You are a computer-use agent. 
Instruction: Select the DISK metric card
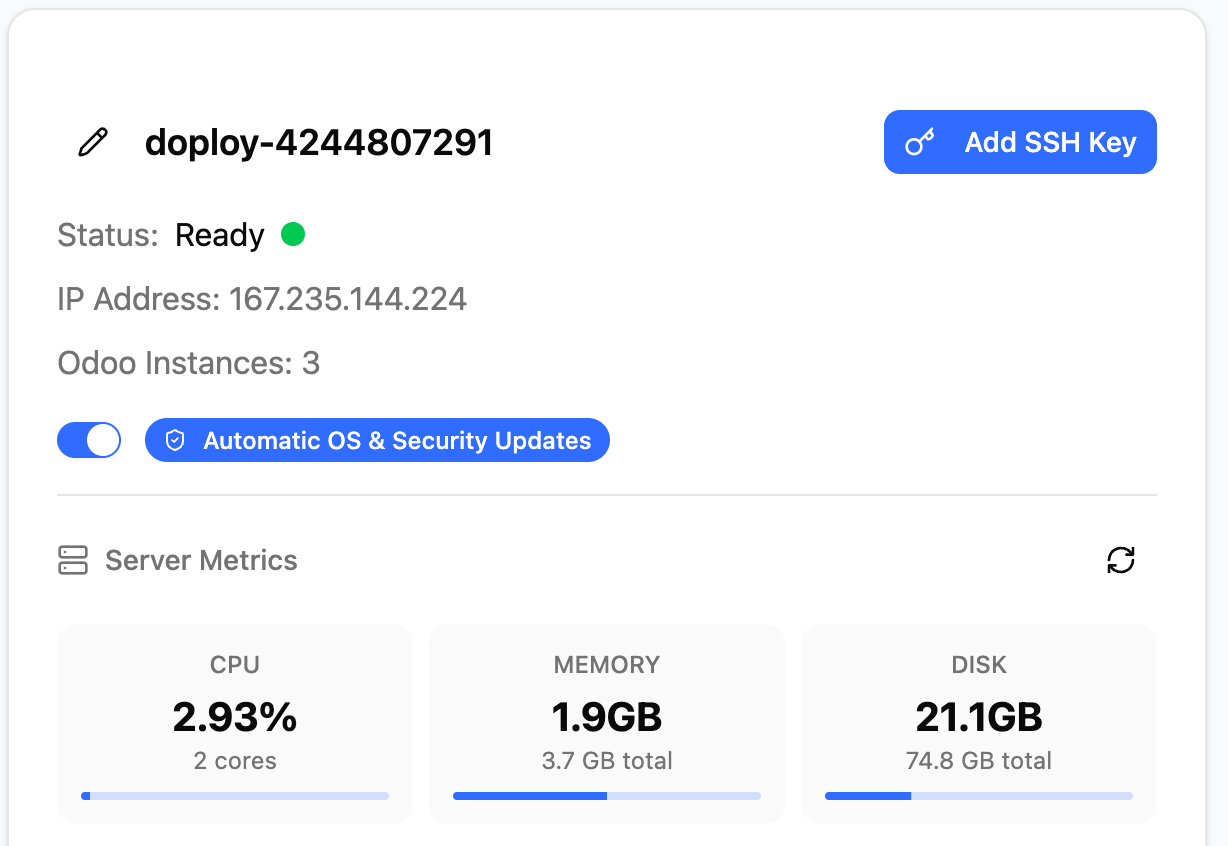coord(978,723)
